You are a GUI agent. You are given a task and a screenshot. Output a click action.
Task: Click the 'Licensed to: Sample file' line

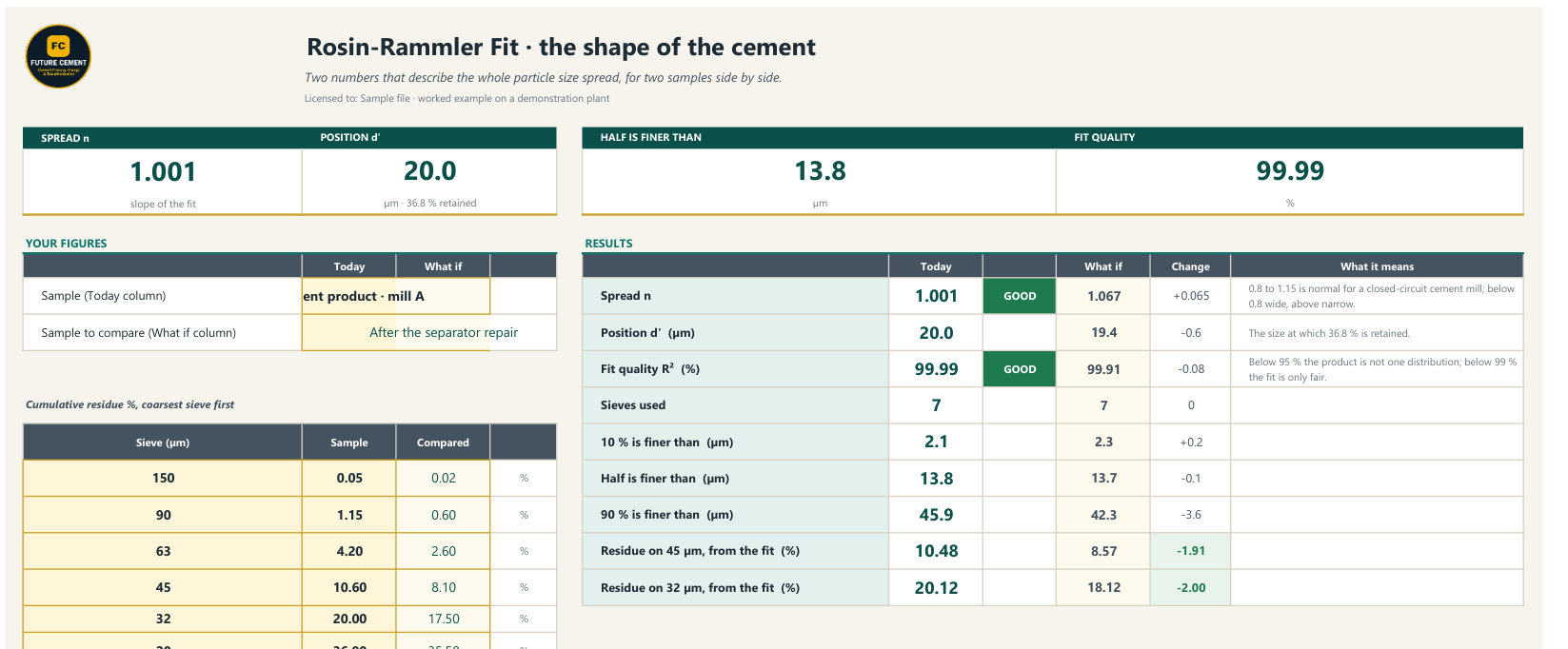(457, 98)
